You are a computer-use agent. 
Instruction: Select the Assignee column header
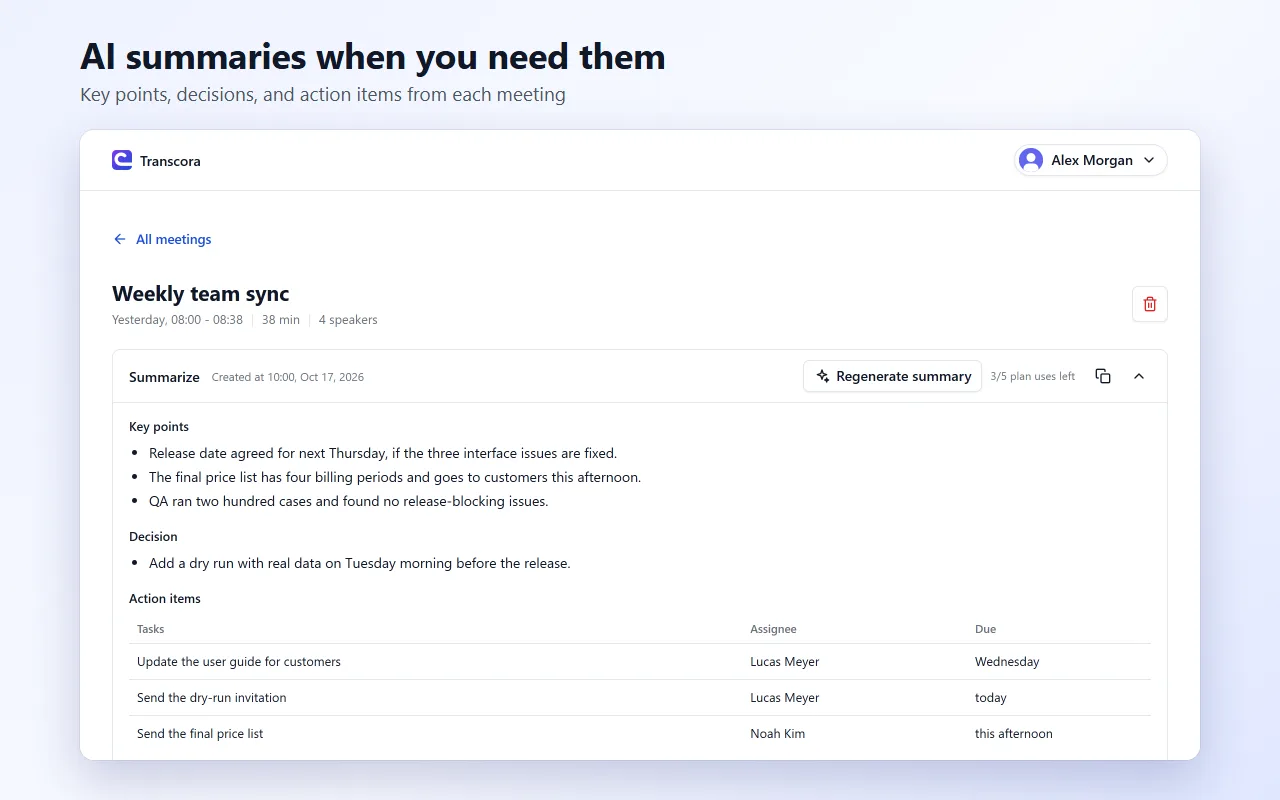[x=773, y=629]
